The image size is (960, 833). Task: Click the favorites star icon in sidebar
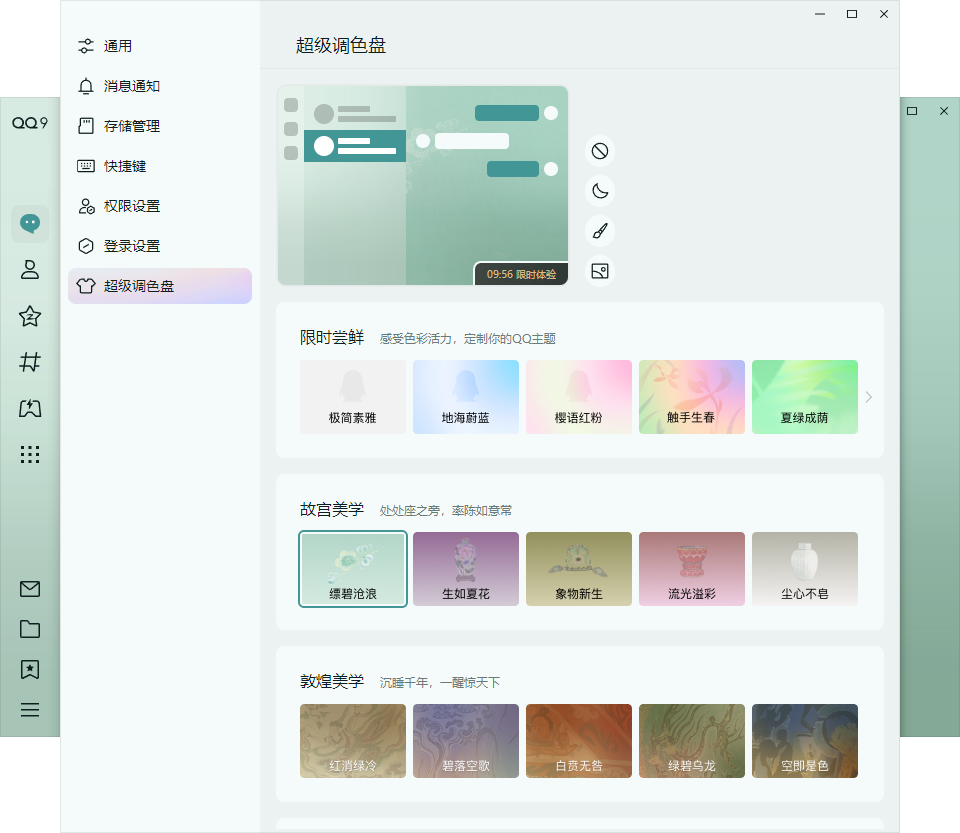tap(30, 316)
